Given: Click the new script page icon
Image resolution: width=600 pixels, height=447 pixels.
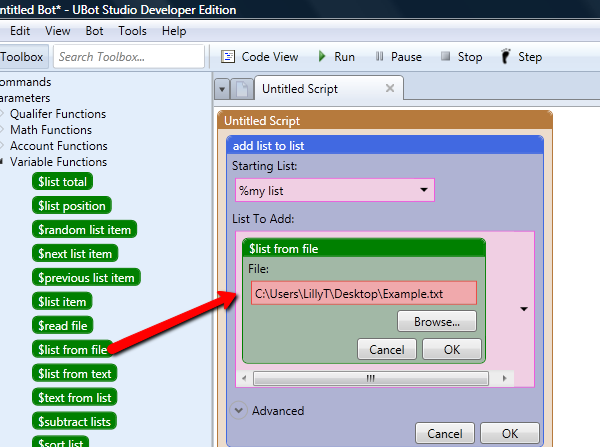Looking at the screenshot, I should point(242,89).
